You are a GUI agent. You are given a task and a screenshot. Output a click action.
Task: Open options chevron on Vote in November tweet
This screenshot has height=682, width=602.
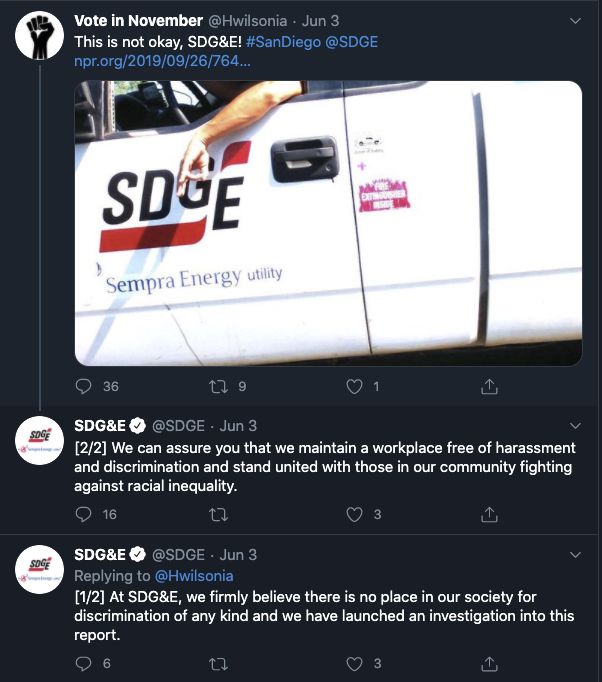coord(575,20)
